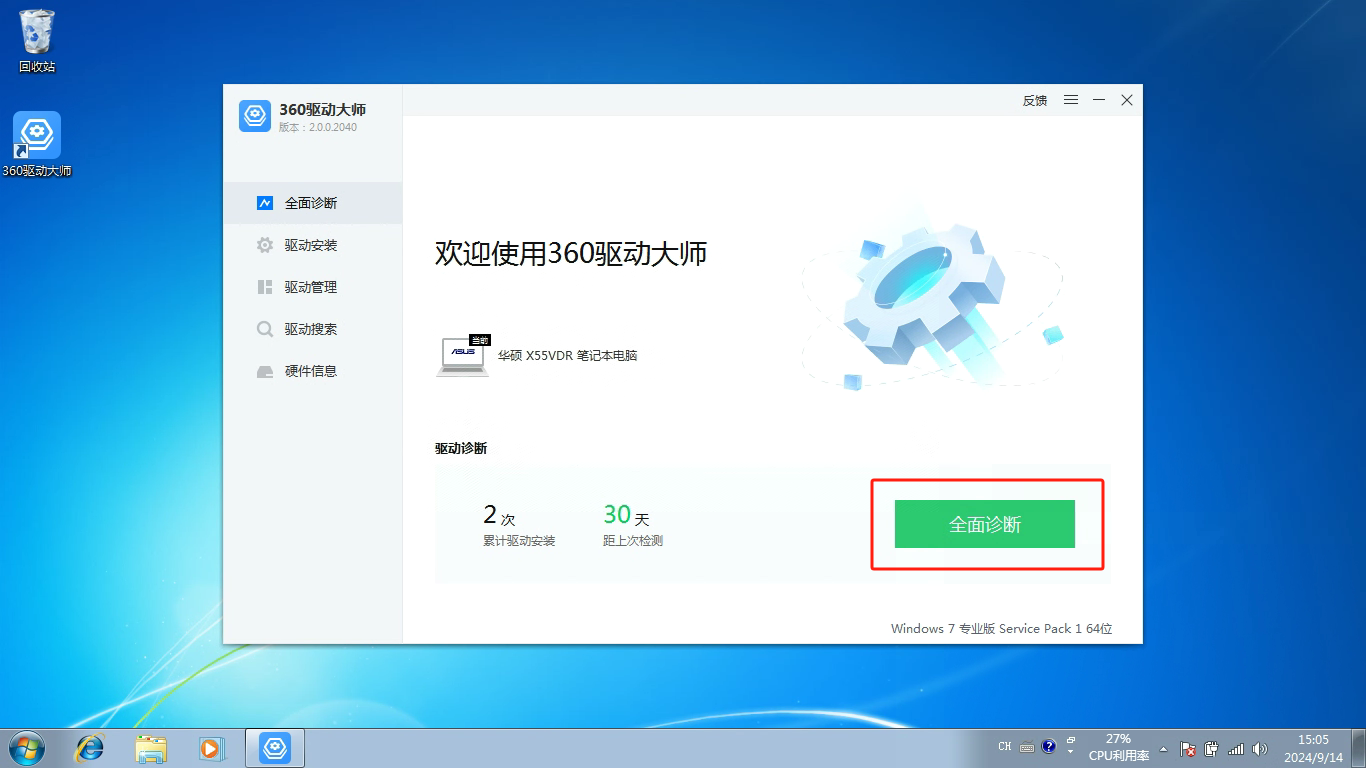Select the 360驱动大师 desktop shortcut

pos(37,145)
